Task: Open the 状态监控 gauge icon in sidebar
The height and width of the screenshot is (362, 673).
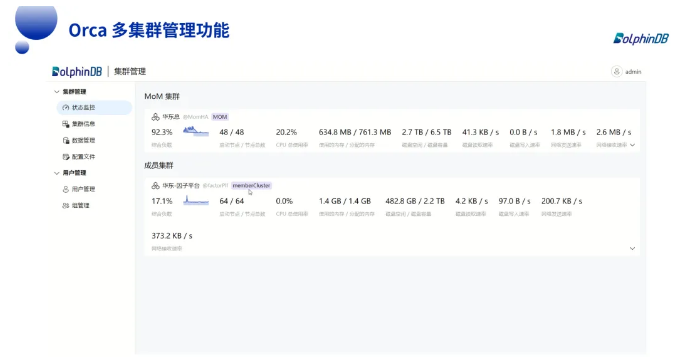Action: pyautogui.click(x=66, y=107)
